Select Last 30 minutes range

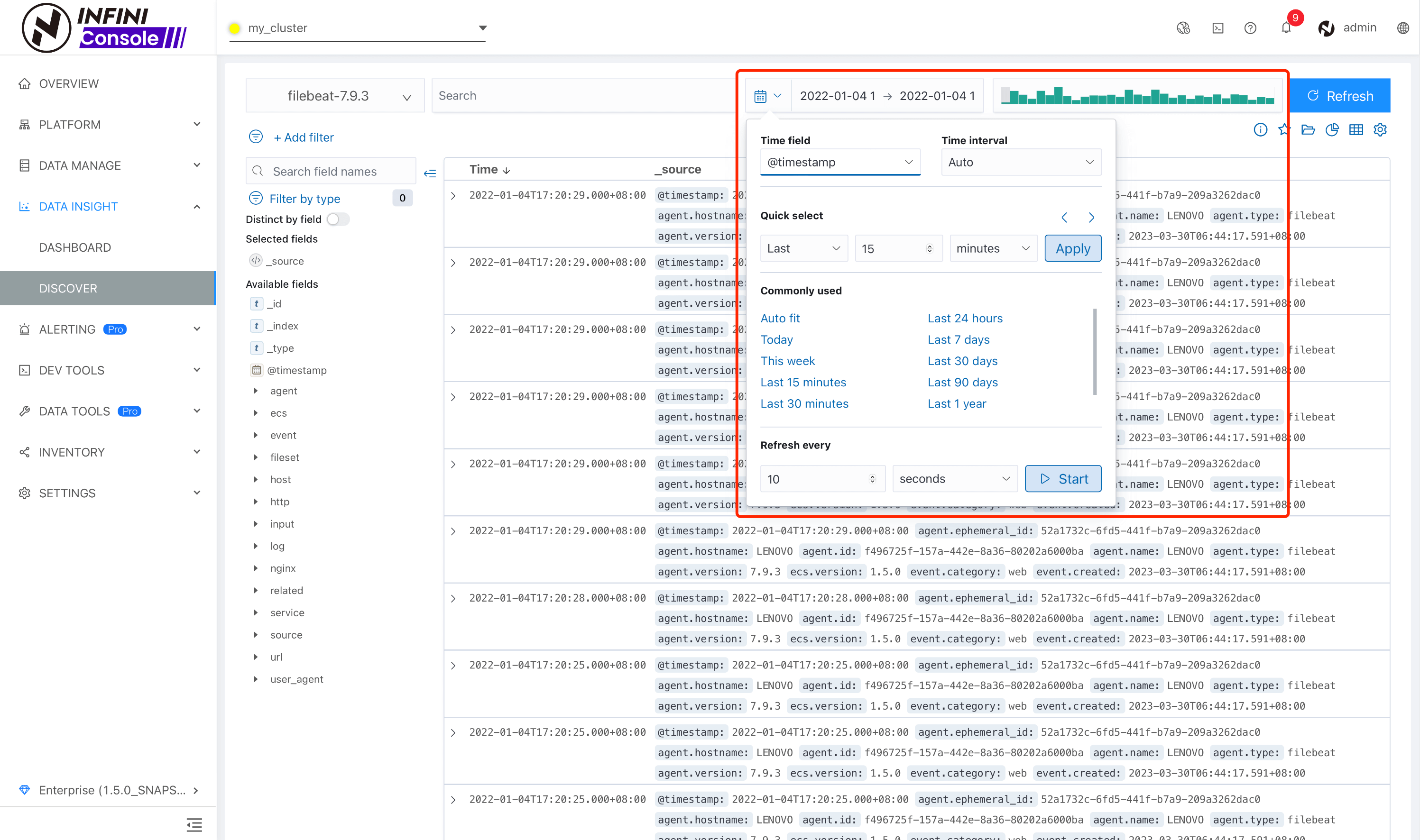pyautogui.click(x=804, y=403)
